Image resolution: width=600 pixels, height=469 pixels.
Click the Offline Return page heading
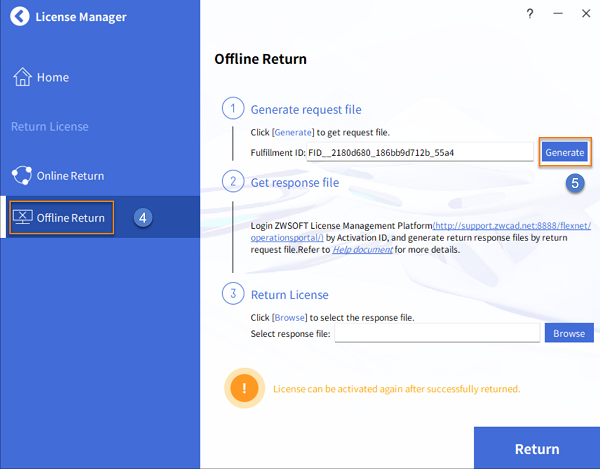[x=261, y=59]
